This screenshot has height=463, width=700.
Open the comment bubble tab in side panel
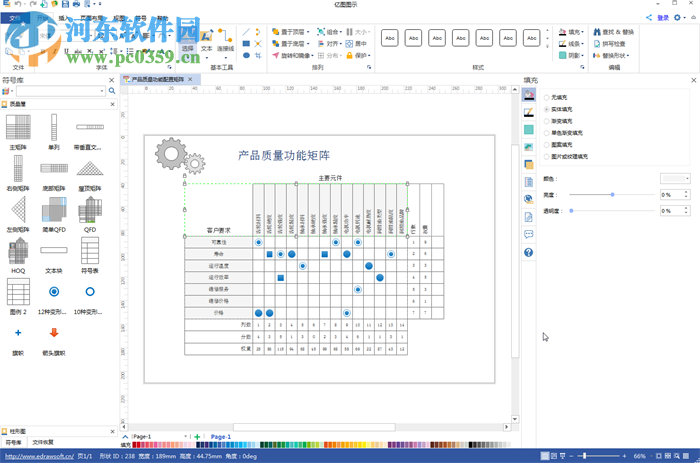click(529, 234)
